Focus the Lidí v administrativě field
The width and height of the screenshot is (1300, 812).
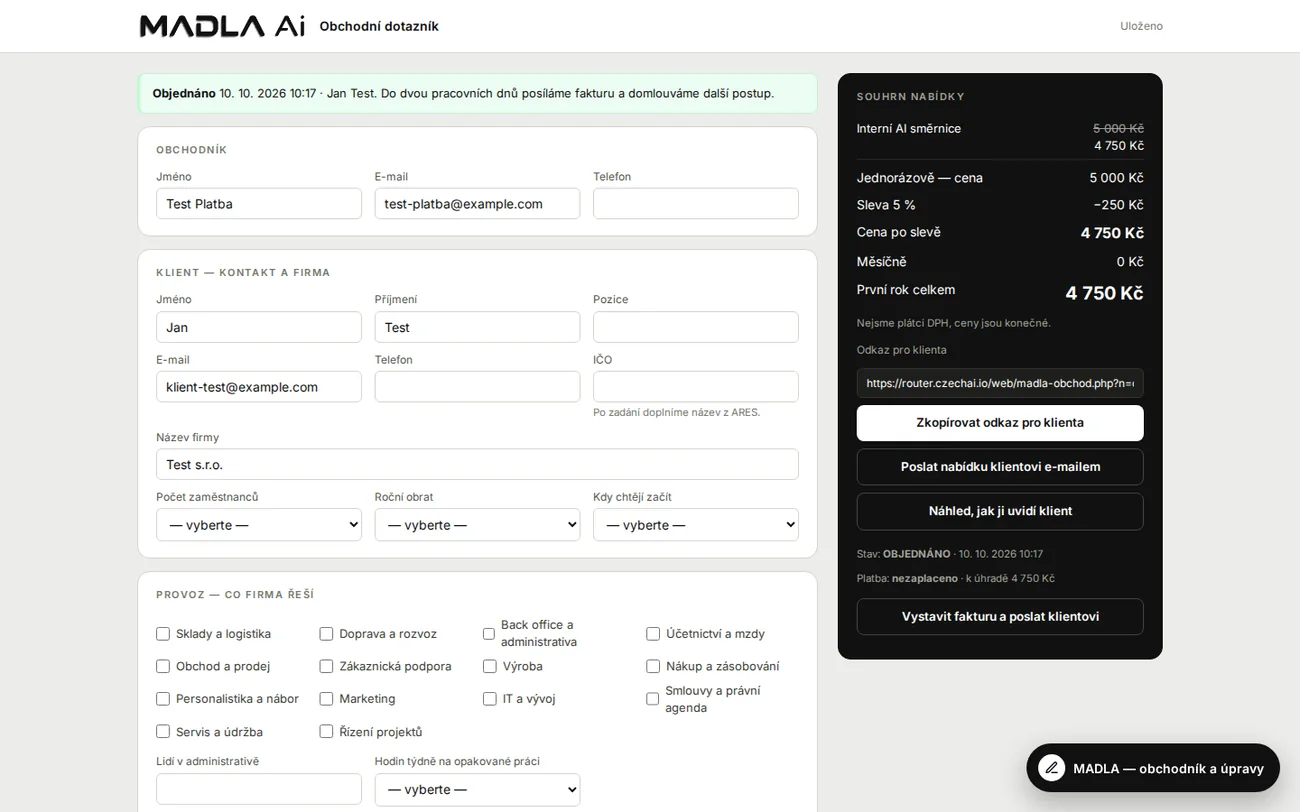click(259, 789)
